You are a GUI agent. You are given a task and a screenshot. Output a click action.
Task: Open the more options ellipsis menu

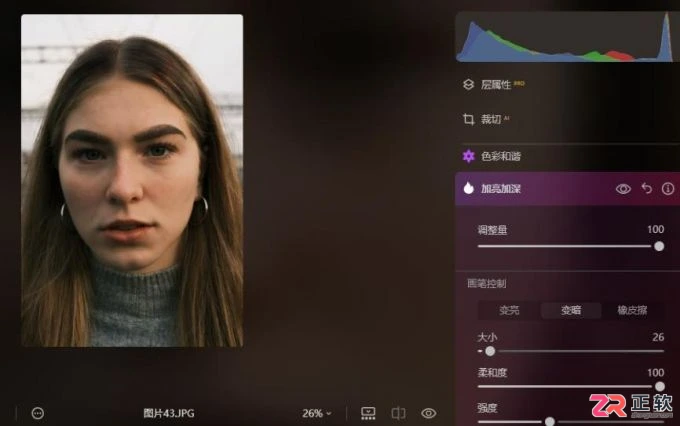(x=38, y=413)
